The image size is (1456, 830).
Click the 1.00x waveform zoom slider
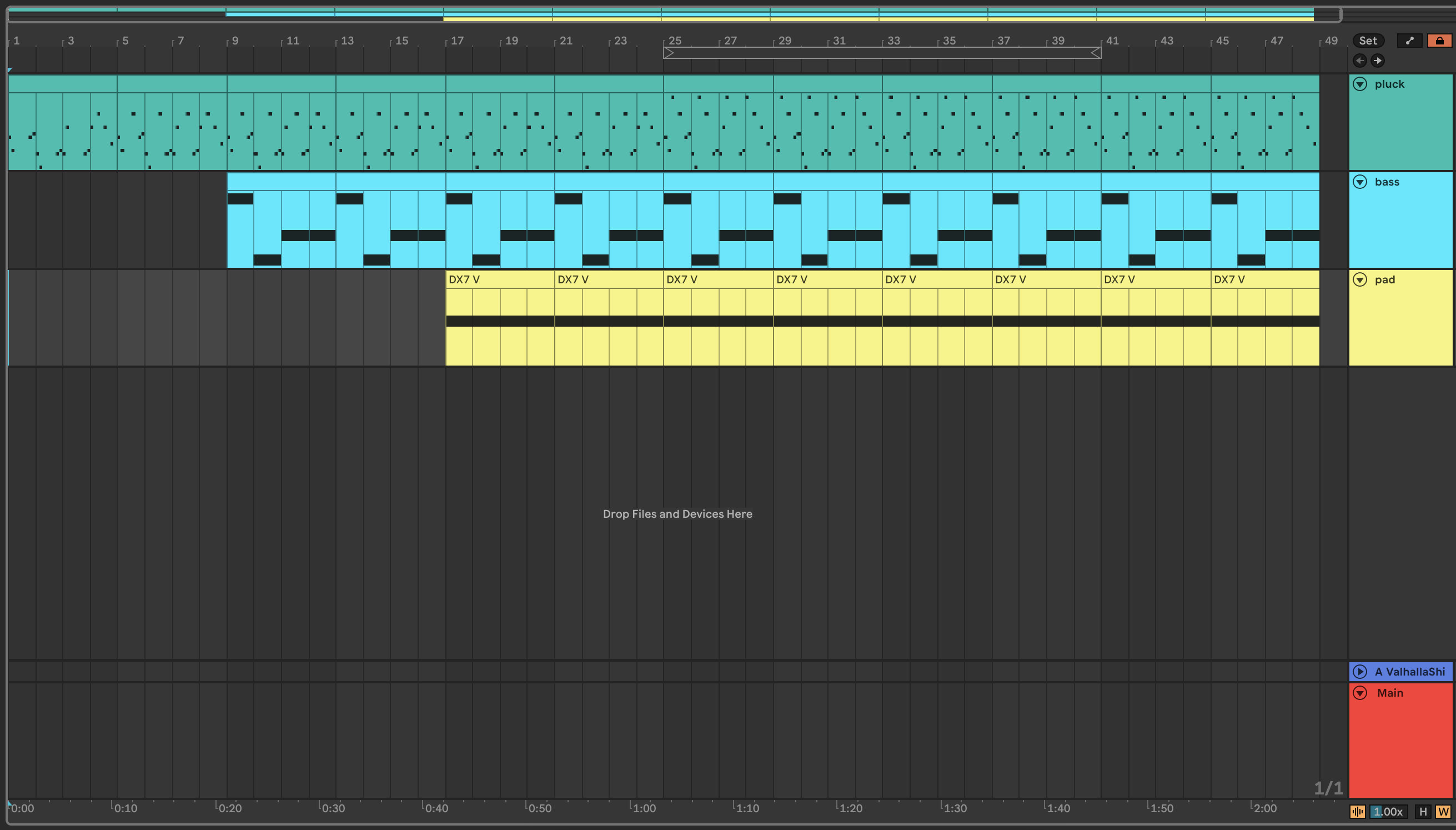click(1388, 811)
